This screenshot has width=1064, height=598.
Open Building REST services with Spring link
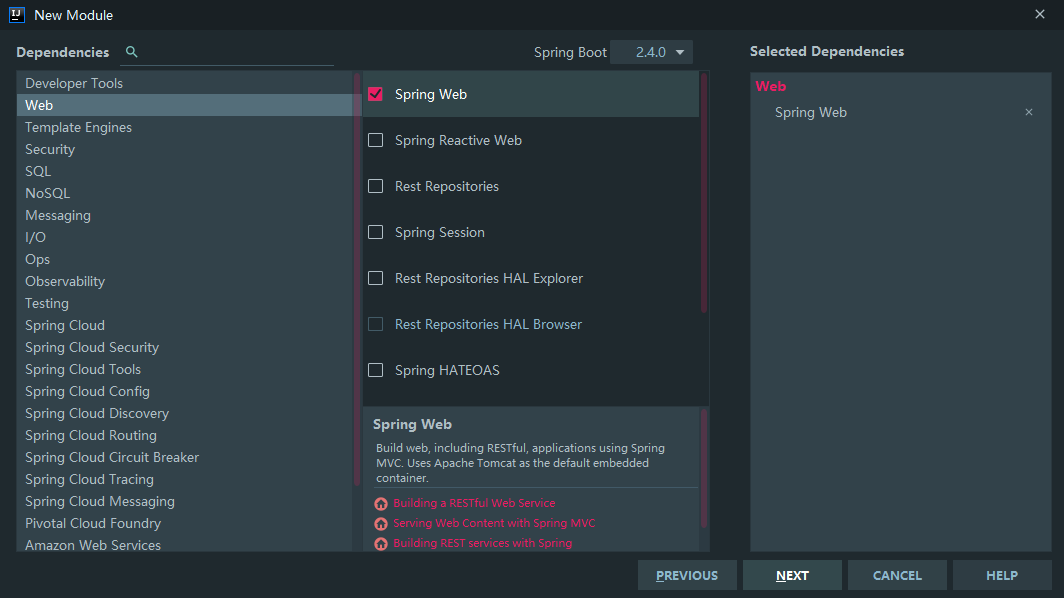482,543
